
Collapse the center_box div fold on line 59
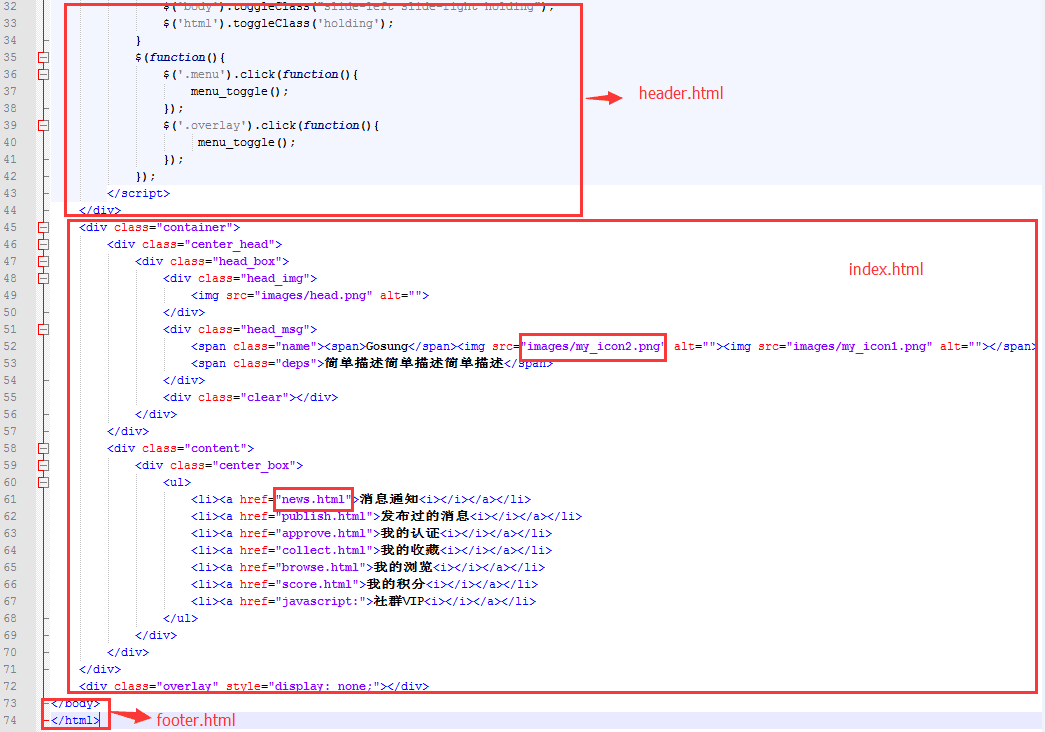(43, 465)
